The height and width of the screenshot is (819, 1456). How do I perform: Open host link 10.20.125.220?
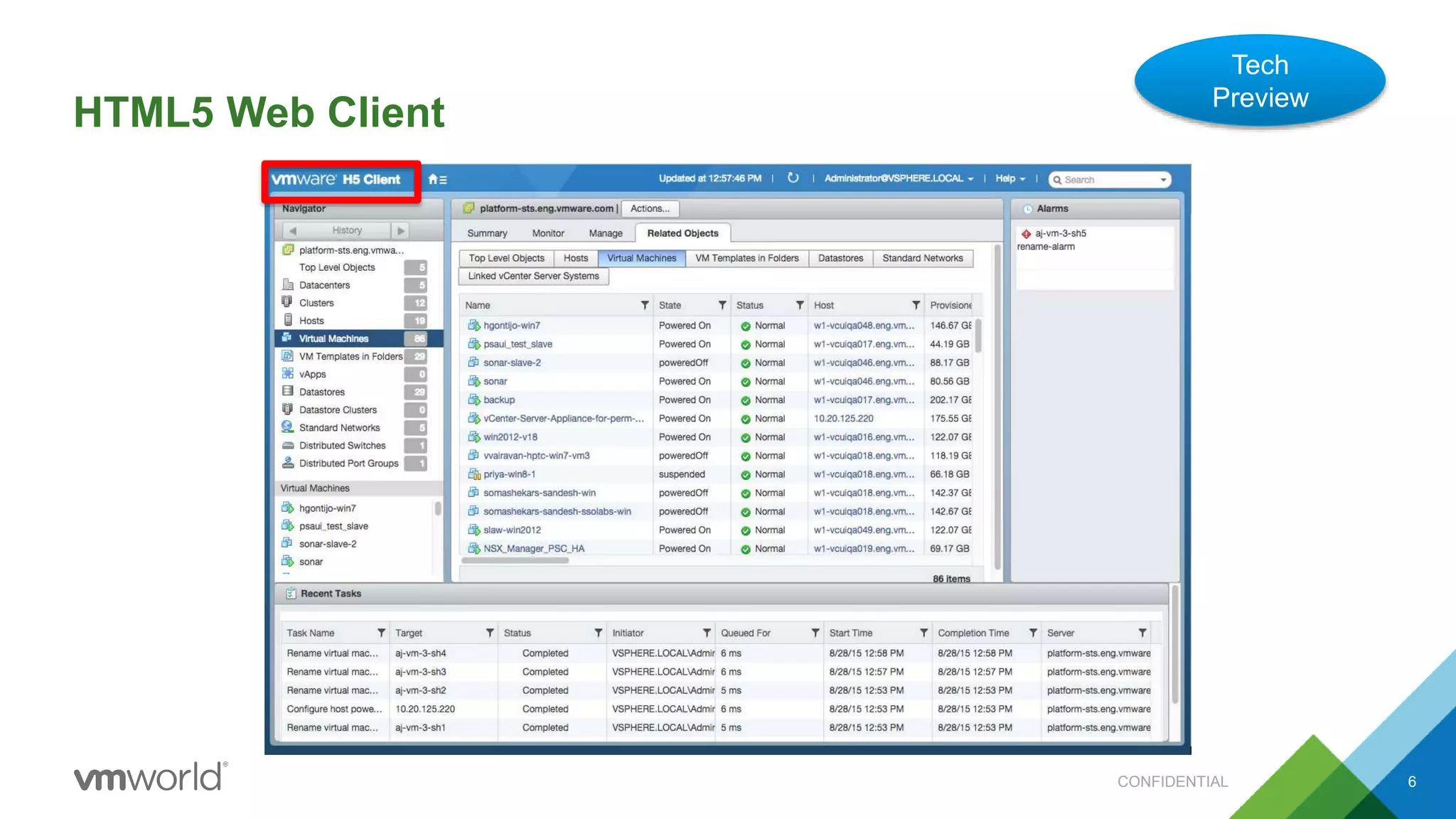843,419
